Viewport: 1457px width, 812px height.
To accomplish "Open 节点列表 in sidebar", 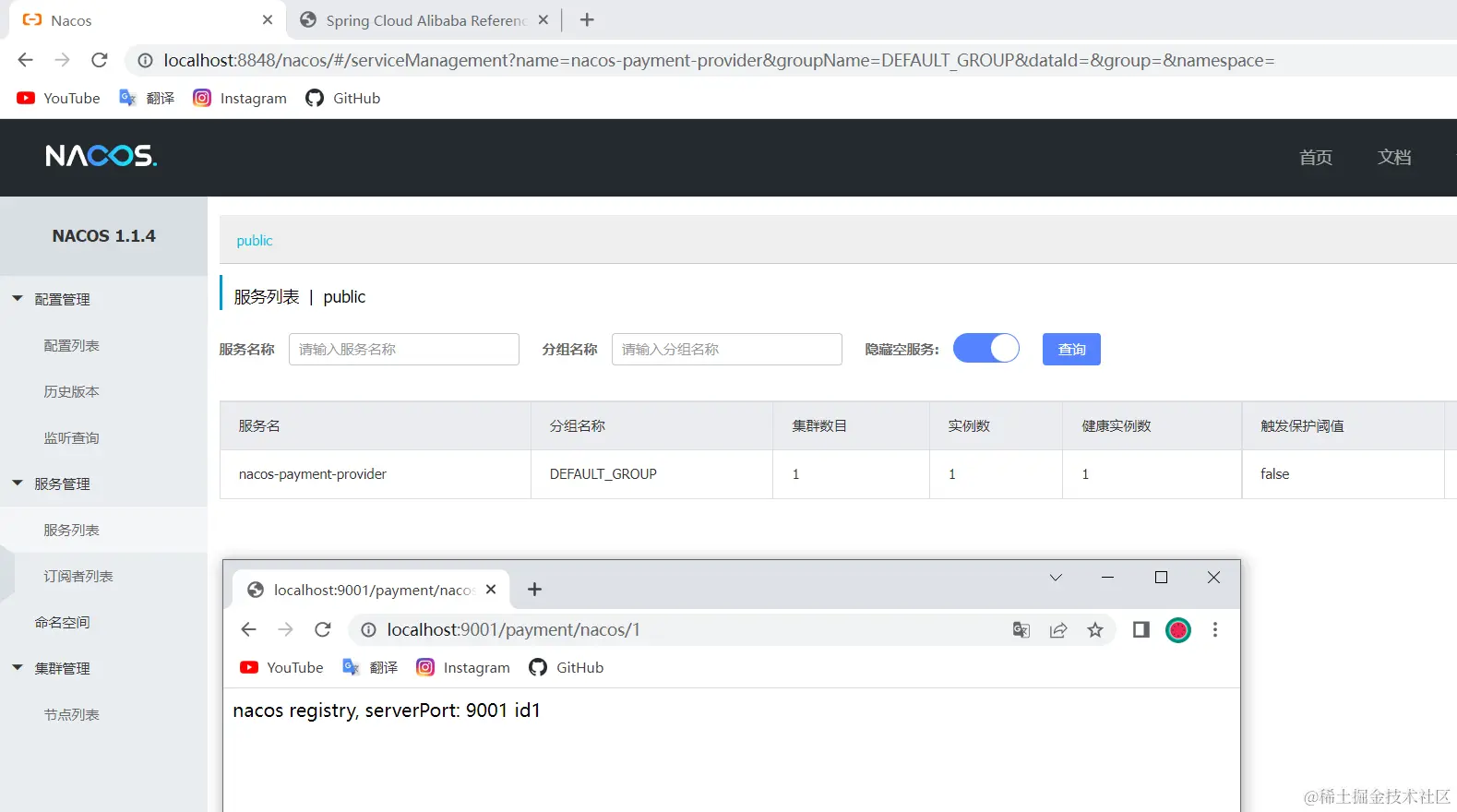I will pyautogui.click(x=71, y=714).
